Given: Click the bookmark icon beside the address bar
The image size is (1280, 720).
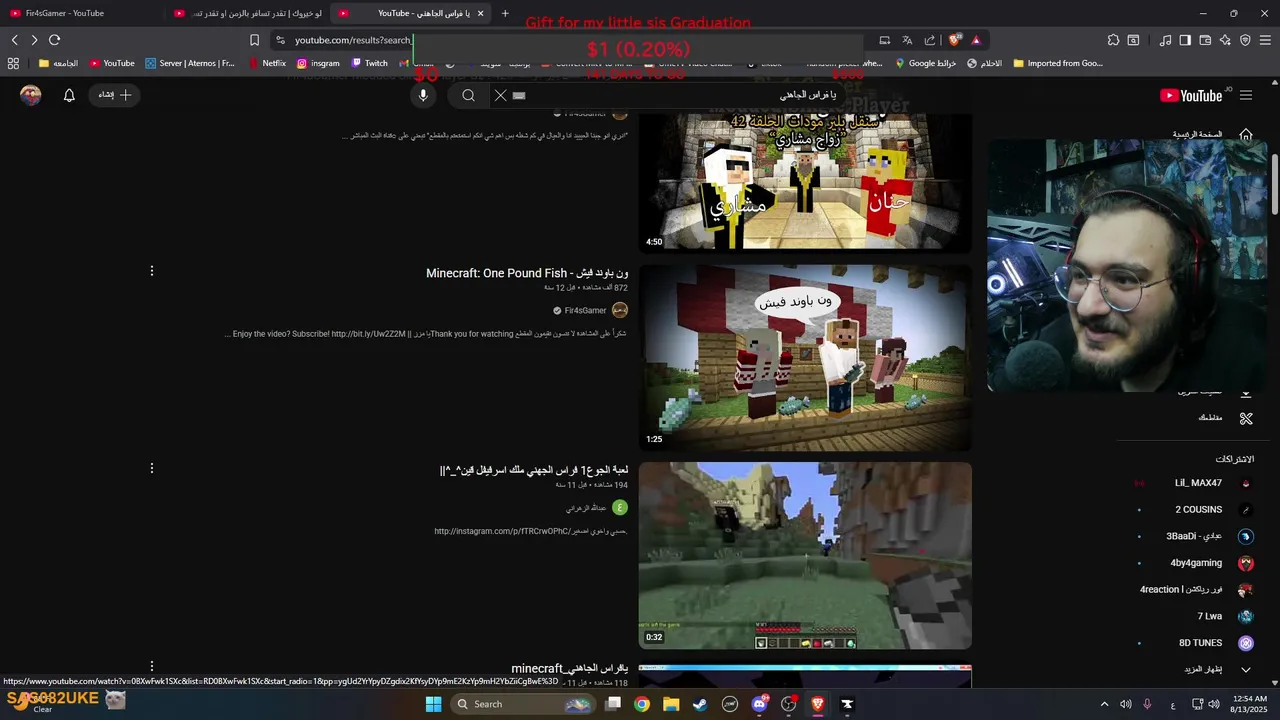Looking at the screenshot, I should point(254,40).
